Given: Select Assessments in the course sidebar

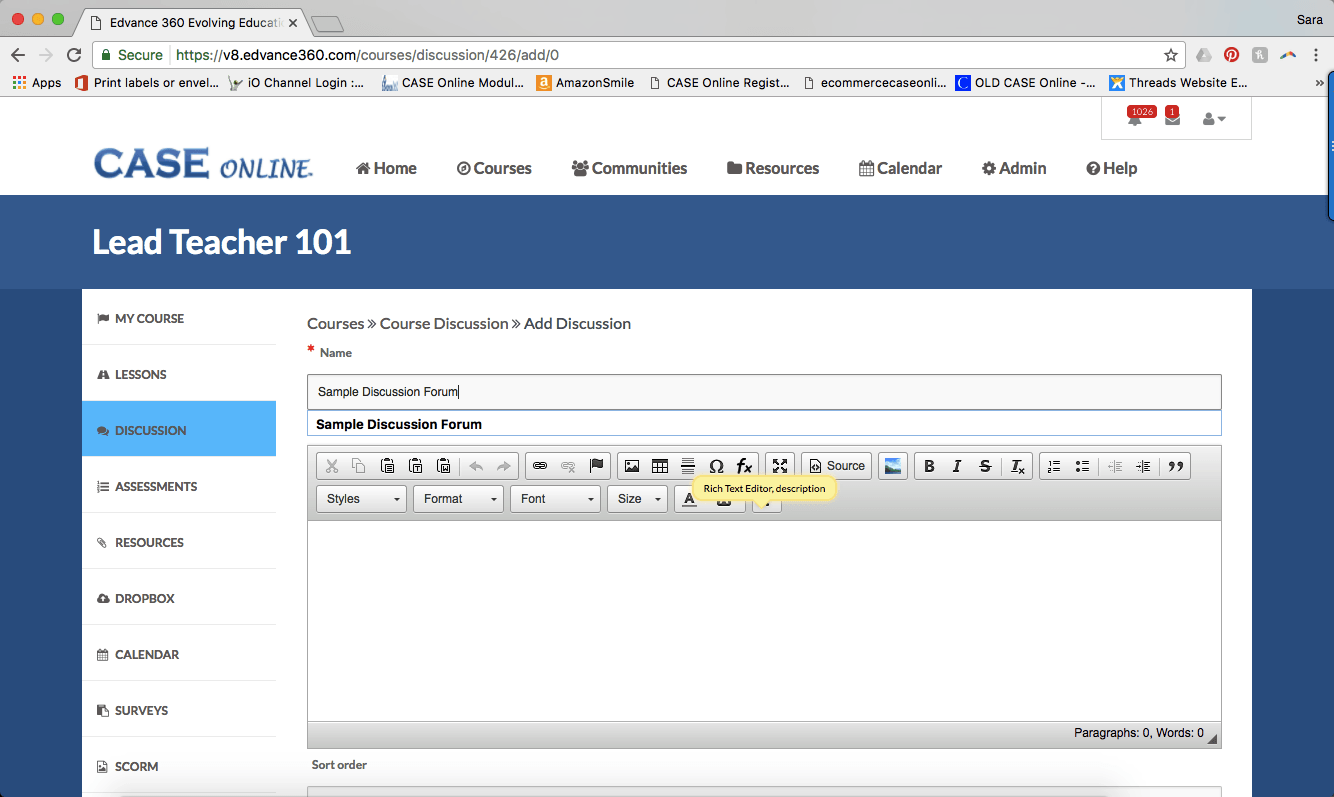Looking at the screenshot, I should 156,486.
